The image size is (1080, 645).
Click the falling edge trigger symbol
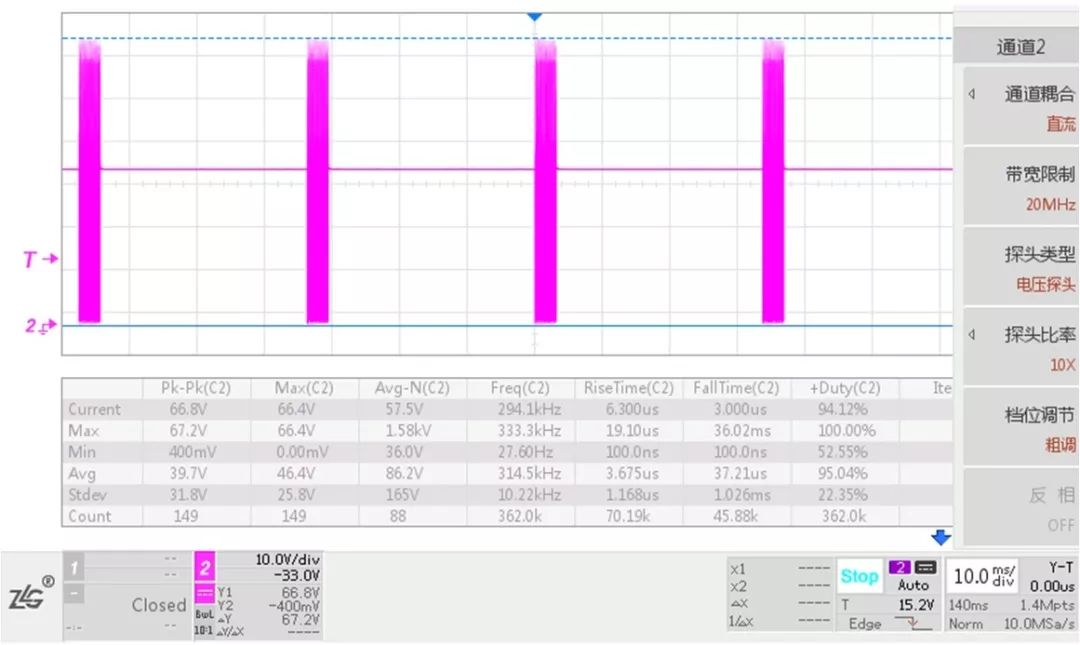[x=909, y=624]
